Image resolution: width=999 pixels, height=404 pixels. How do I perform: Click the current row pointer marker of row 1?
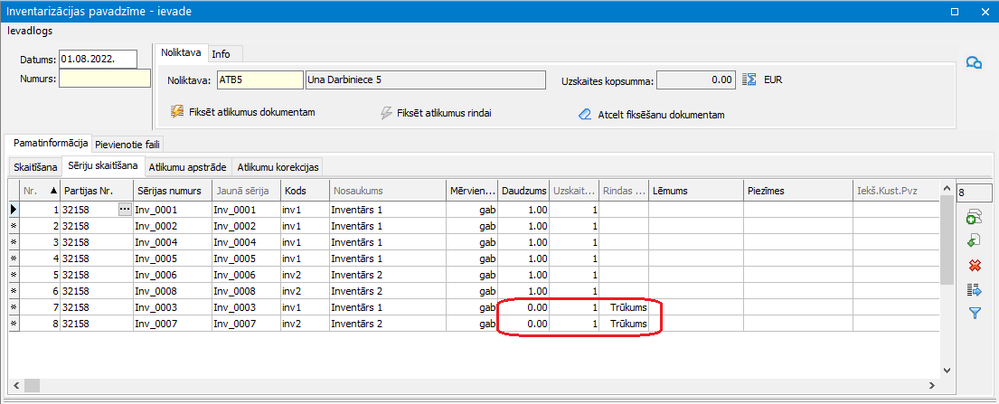13,208
